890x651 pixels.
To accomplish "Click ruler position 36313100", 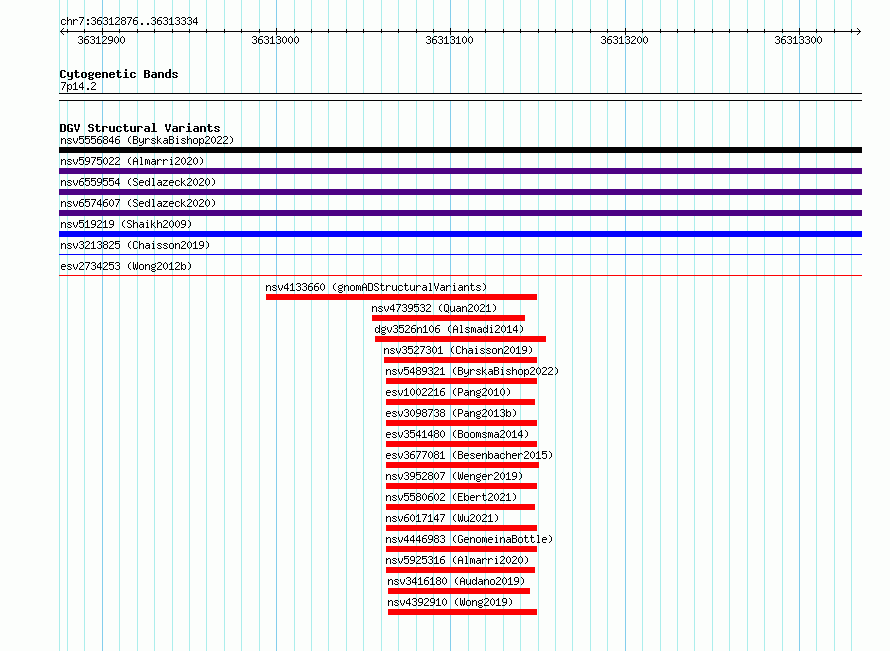I will point(450,40).
